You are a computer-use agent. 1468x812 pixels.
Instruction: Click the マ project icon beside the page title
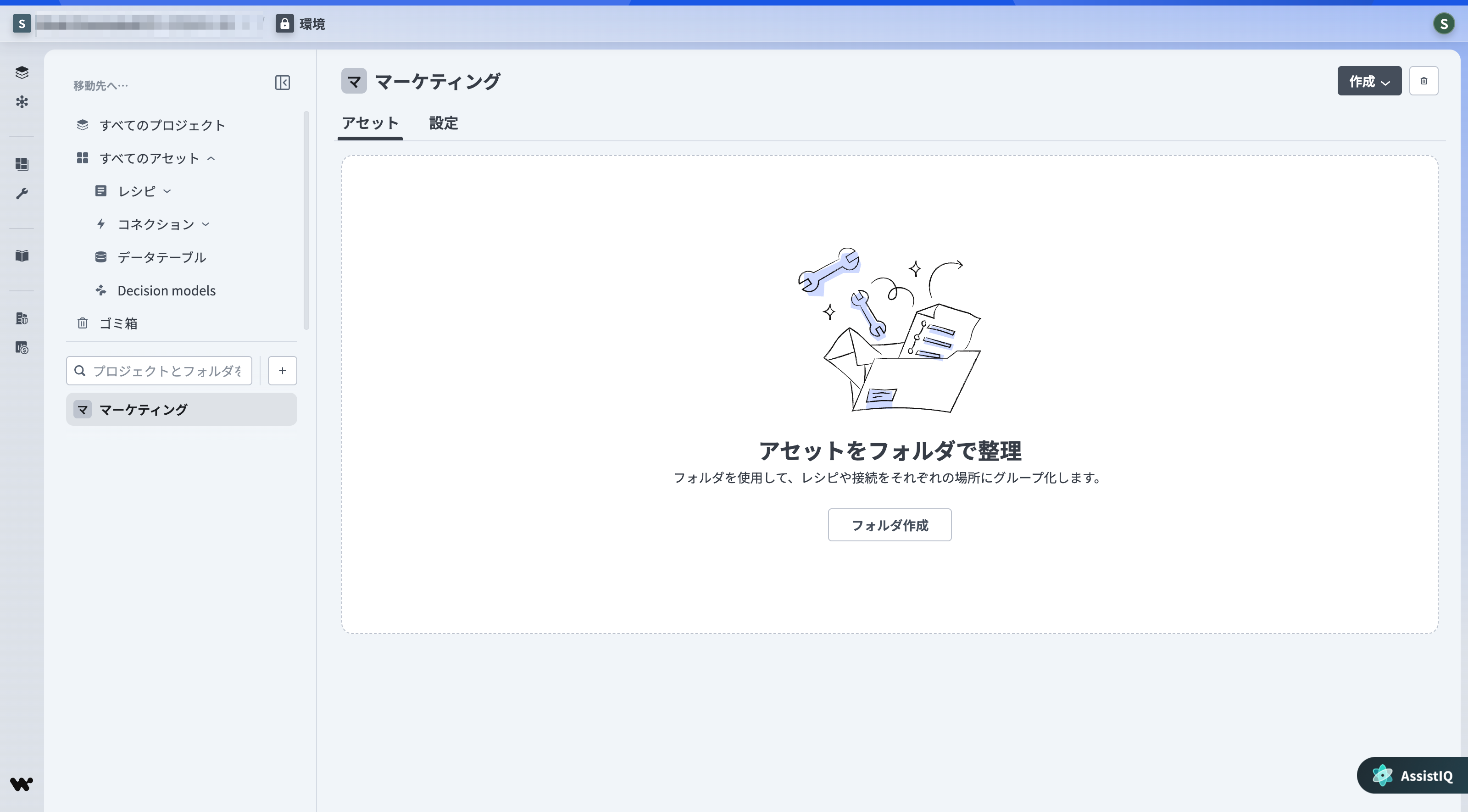click(x=354, y=81)
